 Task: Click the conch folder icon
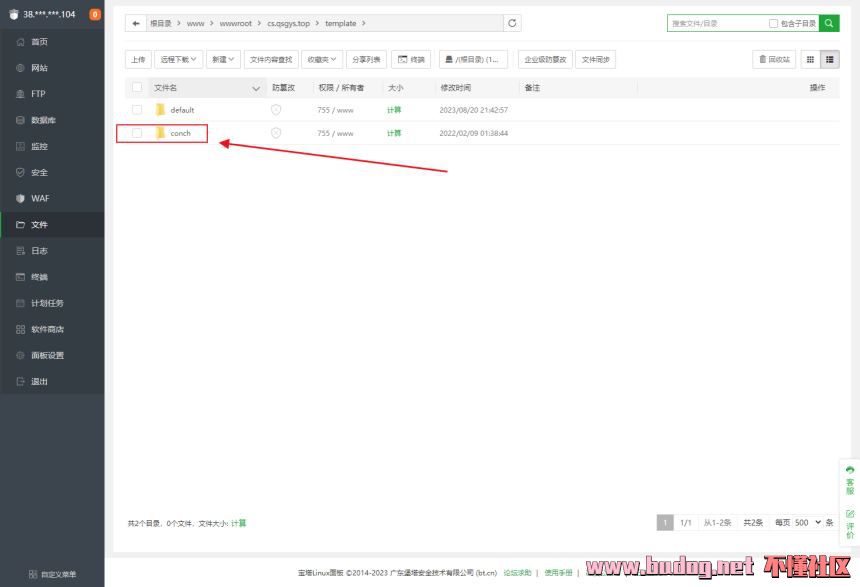160,133
